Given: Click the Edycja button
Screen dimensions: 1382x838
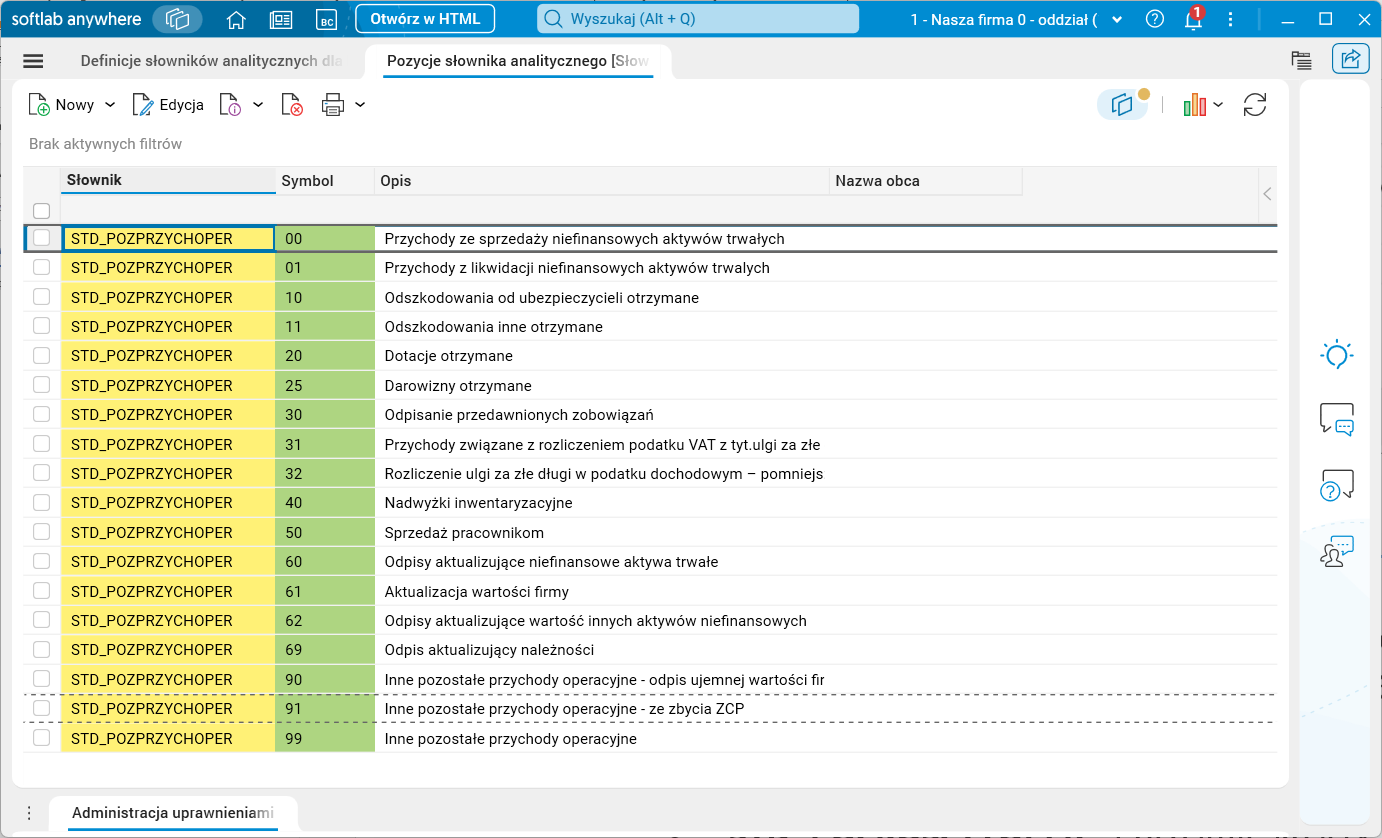Looking at the screenshot, I should 168,105.
